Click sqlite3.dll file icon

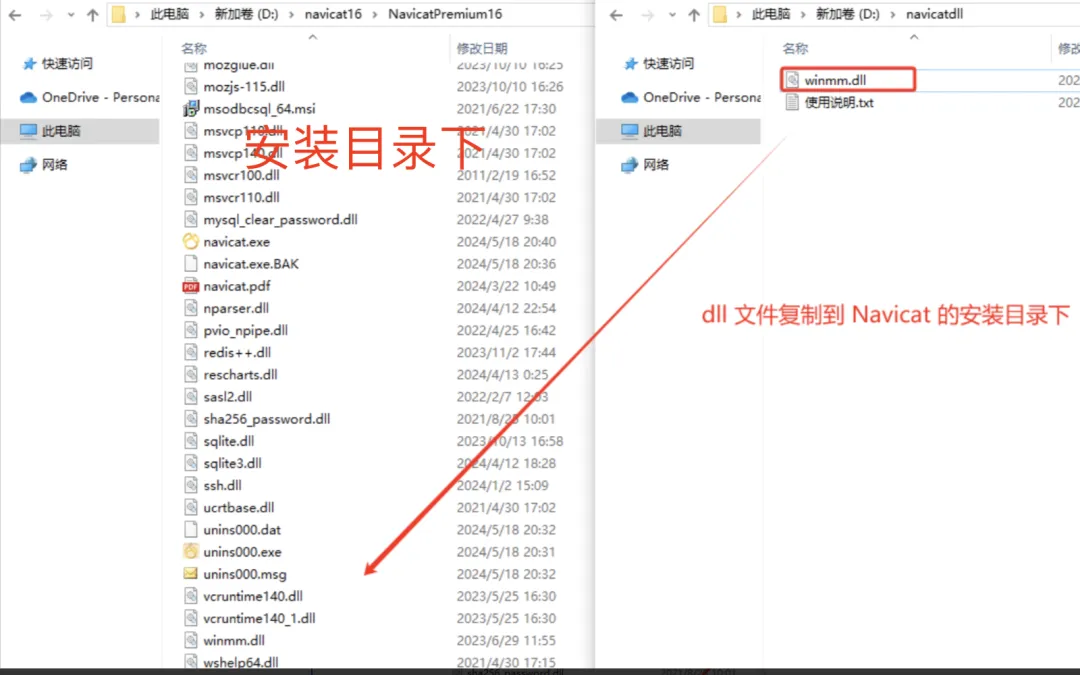coord(191,464)
